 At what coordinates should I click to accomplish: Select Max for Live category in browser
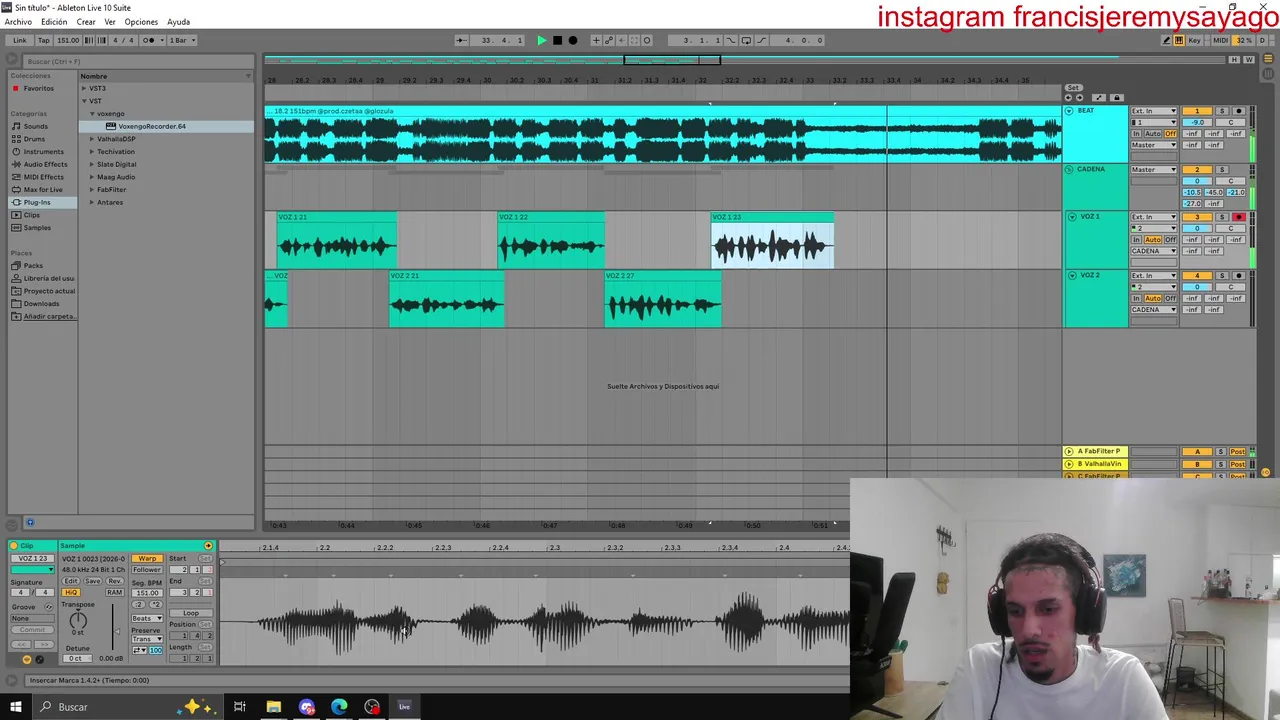[x=43, y=189]
